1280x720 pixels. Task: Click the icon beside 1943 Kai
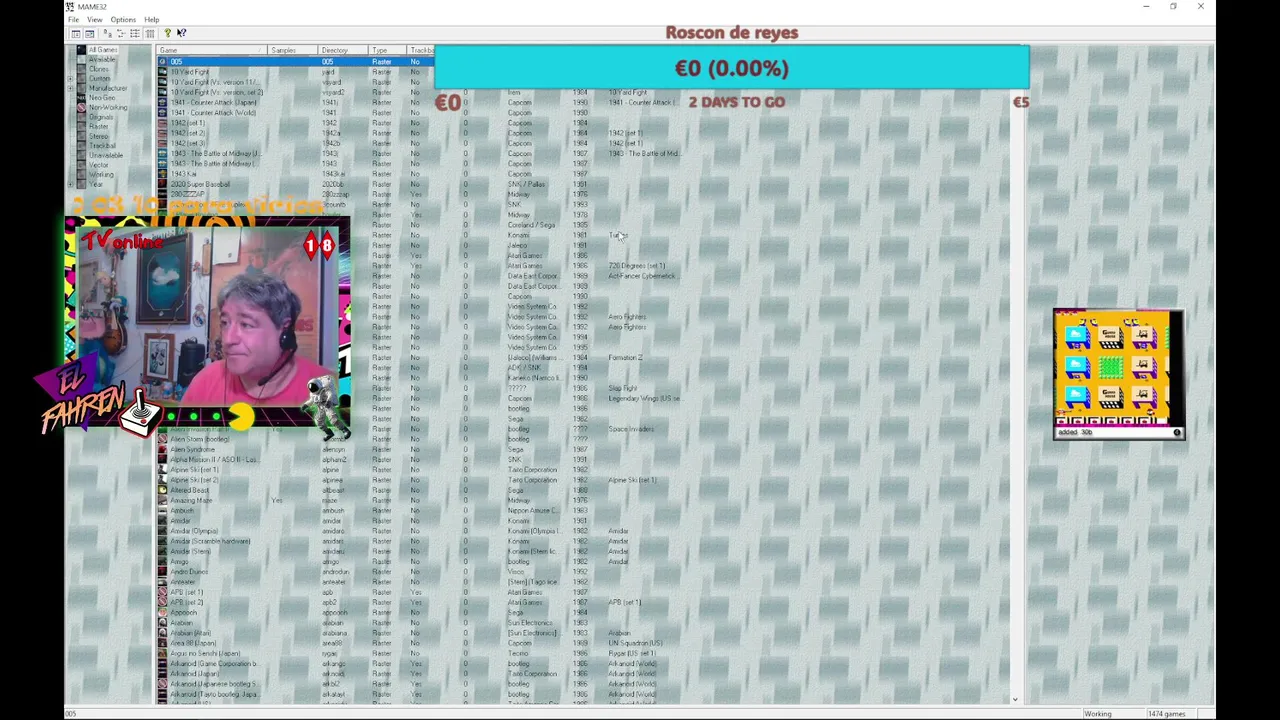pyautogui.click(x=162, y=173)
